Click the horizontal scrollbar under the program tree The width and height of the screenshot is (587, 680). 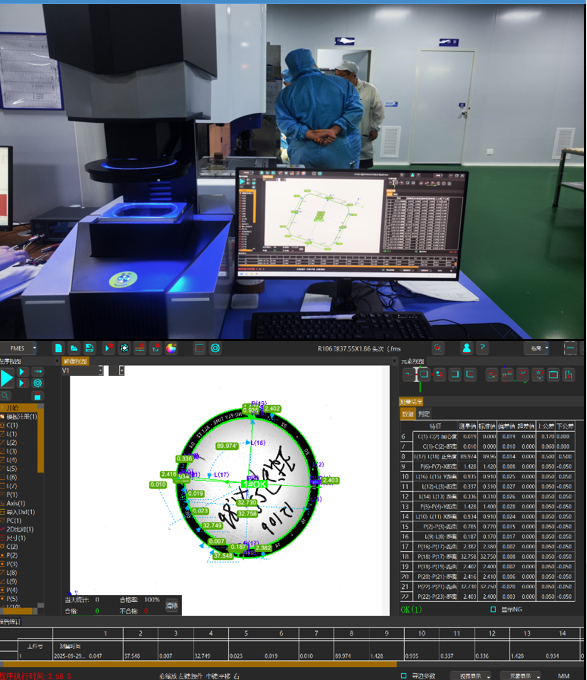pyautogui.click(x=17, y=611)
